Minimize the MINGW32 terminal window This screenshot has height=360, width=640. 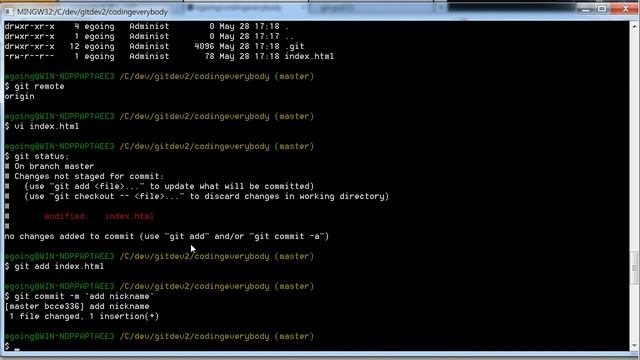click(585, 9)
